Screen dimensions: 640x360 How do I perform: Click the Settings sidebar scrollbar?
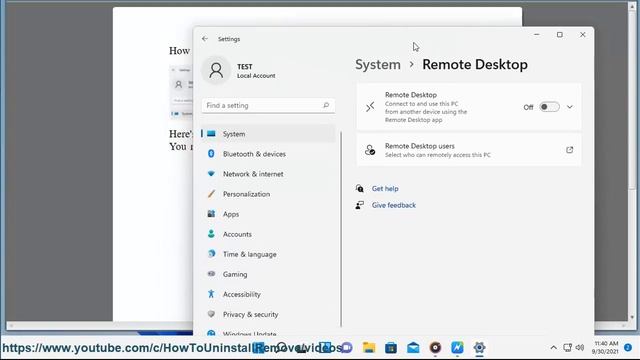pos(341,229)
